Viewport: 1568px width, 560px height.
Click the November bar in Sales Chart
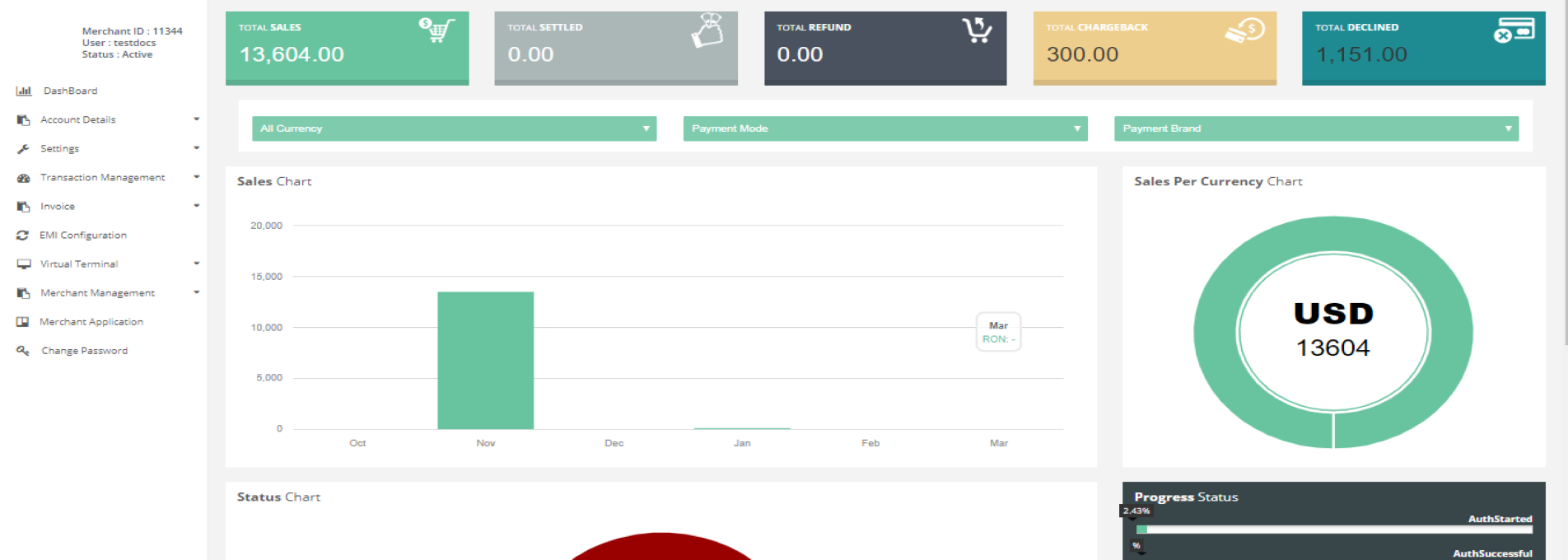pos(485,361)
